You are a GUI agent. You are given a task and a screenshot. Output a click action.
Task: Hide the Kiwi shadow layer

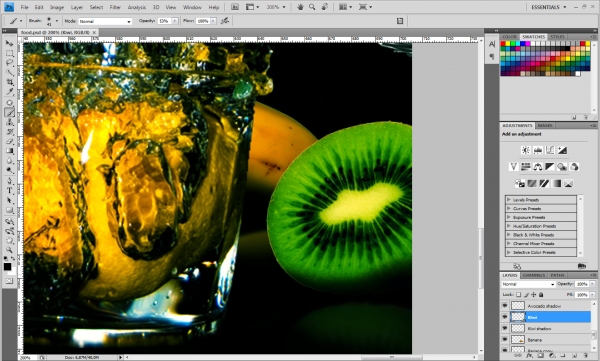tap(505, 328)
